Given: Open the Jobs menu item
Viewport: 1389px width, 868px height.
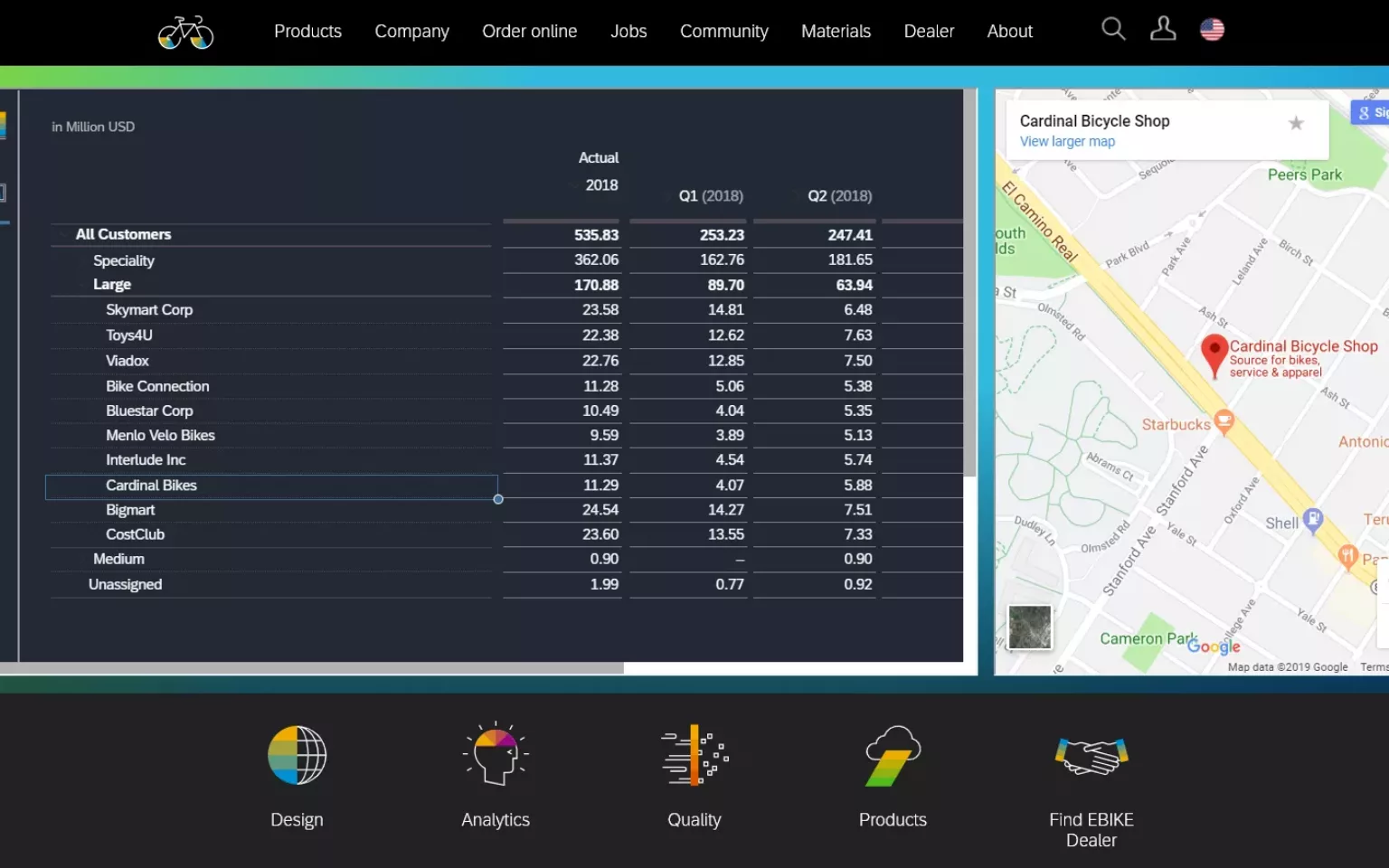Looking at the screenshot, I should point(628,31).
